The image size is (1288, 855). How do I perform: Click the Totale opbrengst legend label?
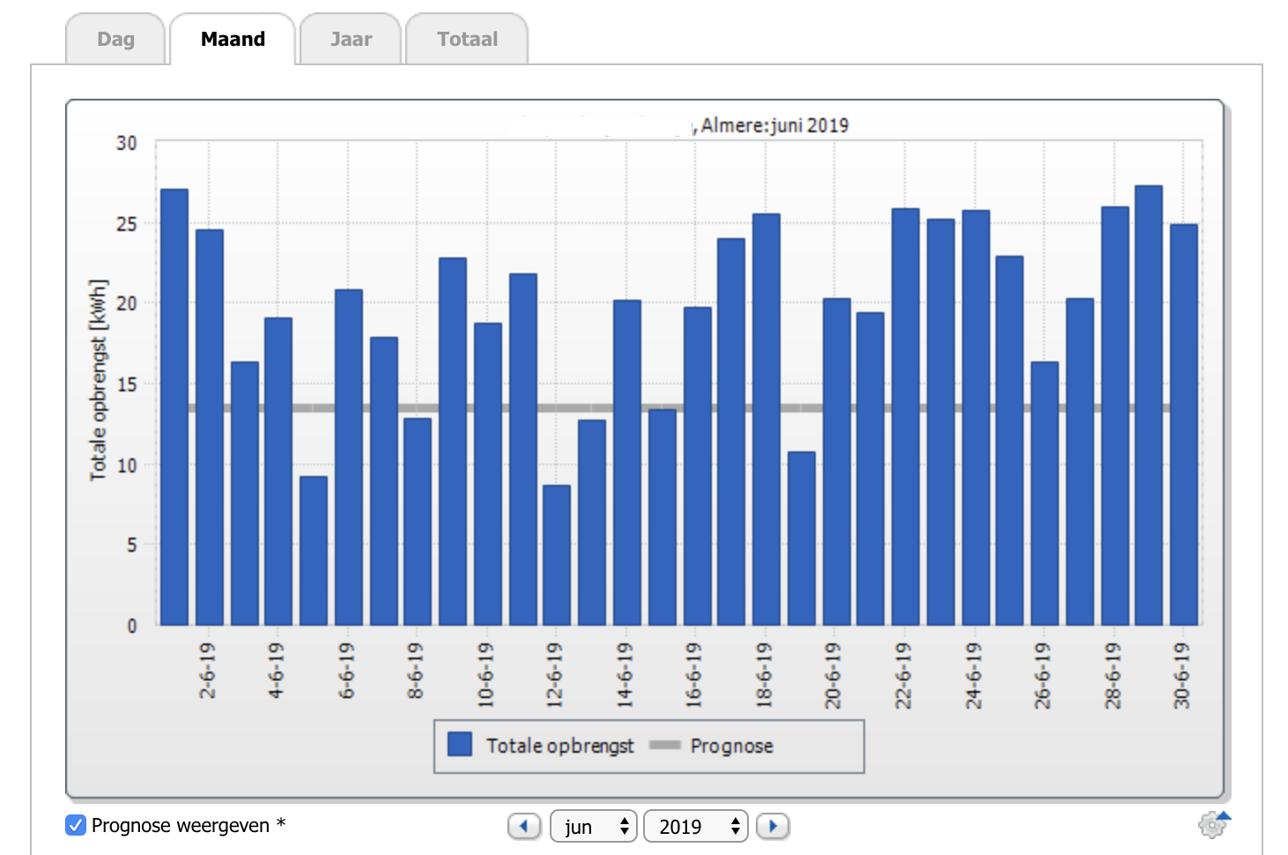click(x=560, y=746)
